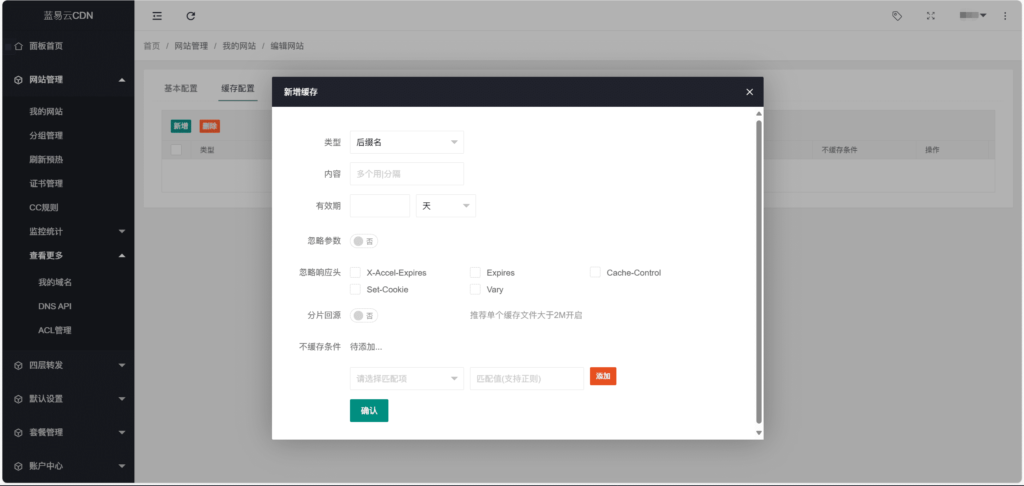Click cube icon beside 默认设置
This screenshot has height=486, width=1024.
(18, 398)
